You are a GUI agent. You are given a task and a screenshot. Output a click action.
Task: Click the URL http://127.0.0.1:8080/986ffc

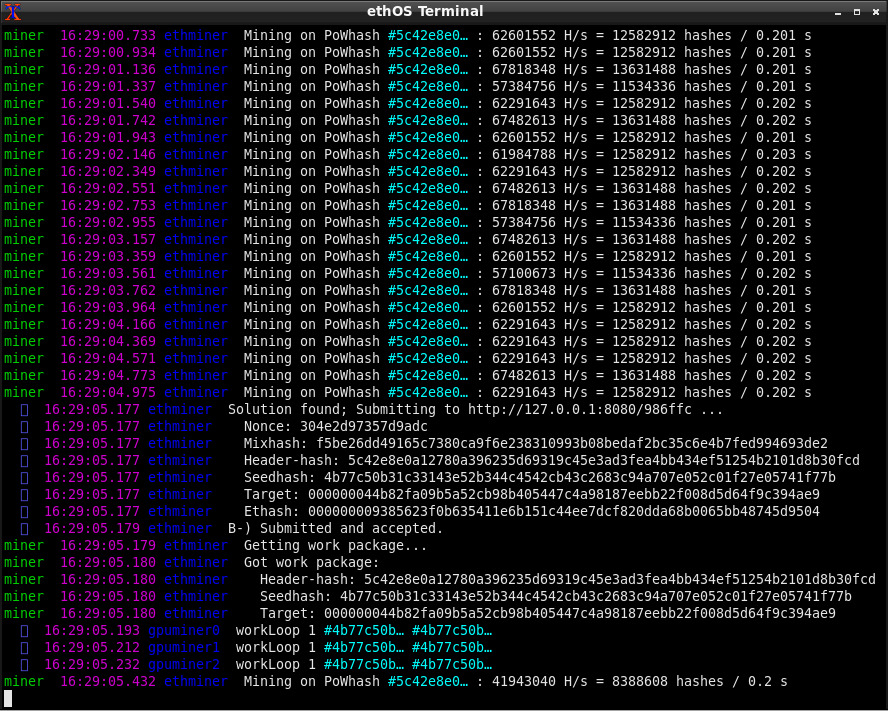pos(579,410)
